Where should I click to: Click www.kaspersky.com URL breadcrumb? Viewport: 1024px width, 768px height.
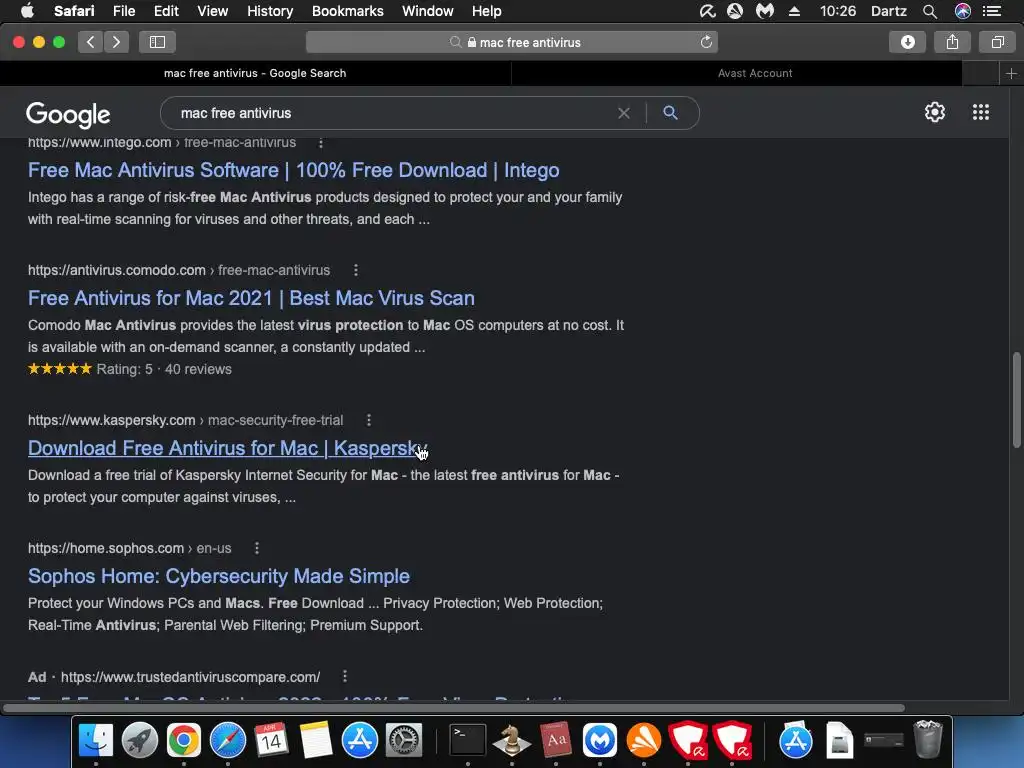(185, 420)
